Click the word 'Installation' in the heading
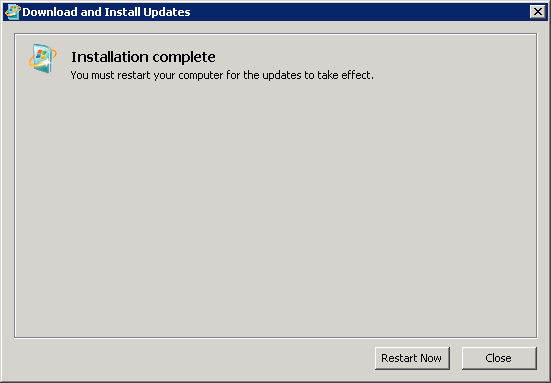 110,57
